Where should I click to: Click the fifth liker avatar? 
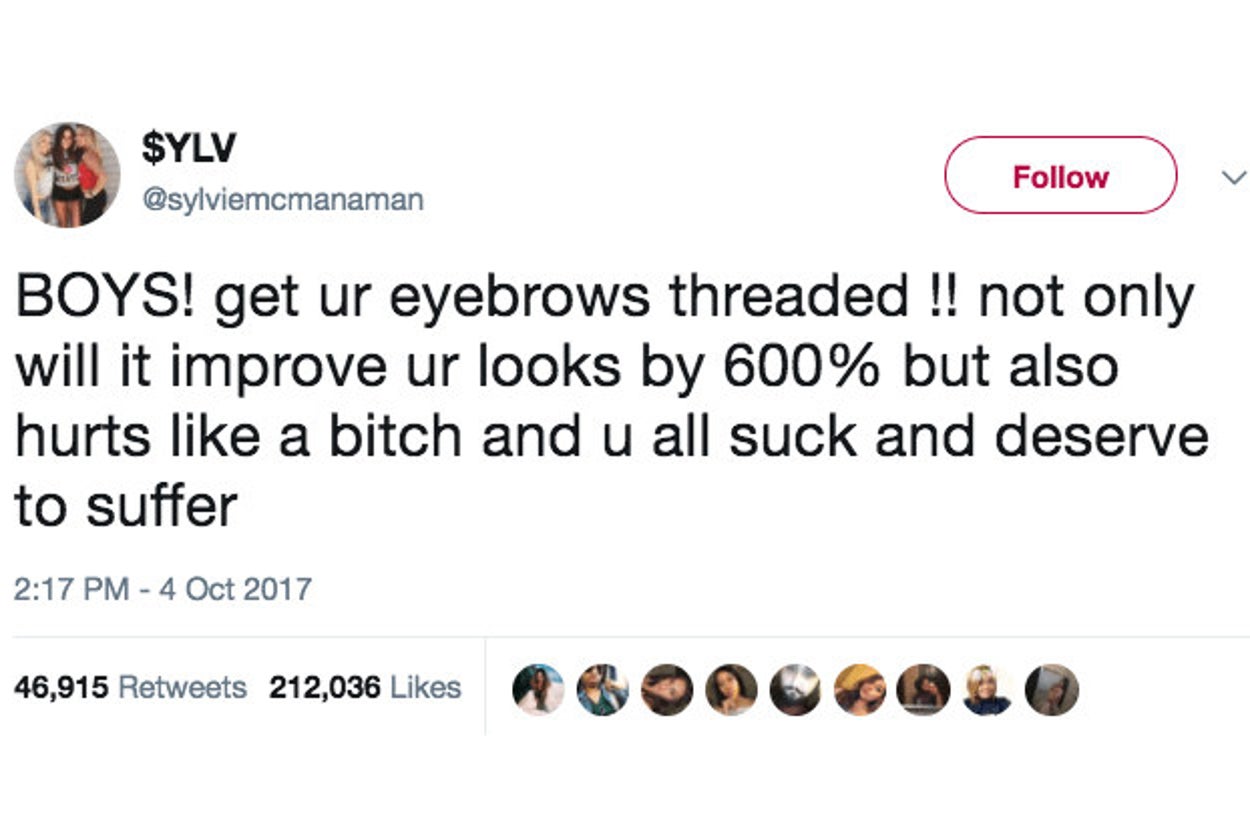796,689
